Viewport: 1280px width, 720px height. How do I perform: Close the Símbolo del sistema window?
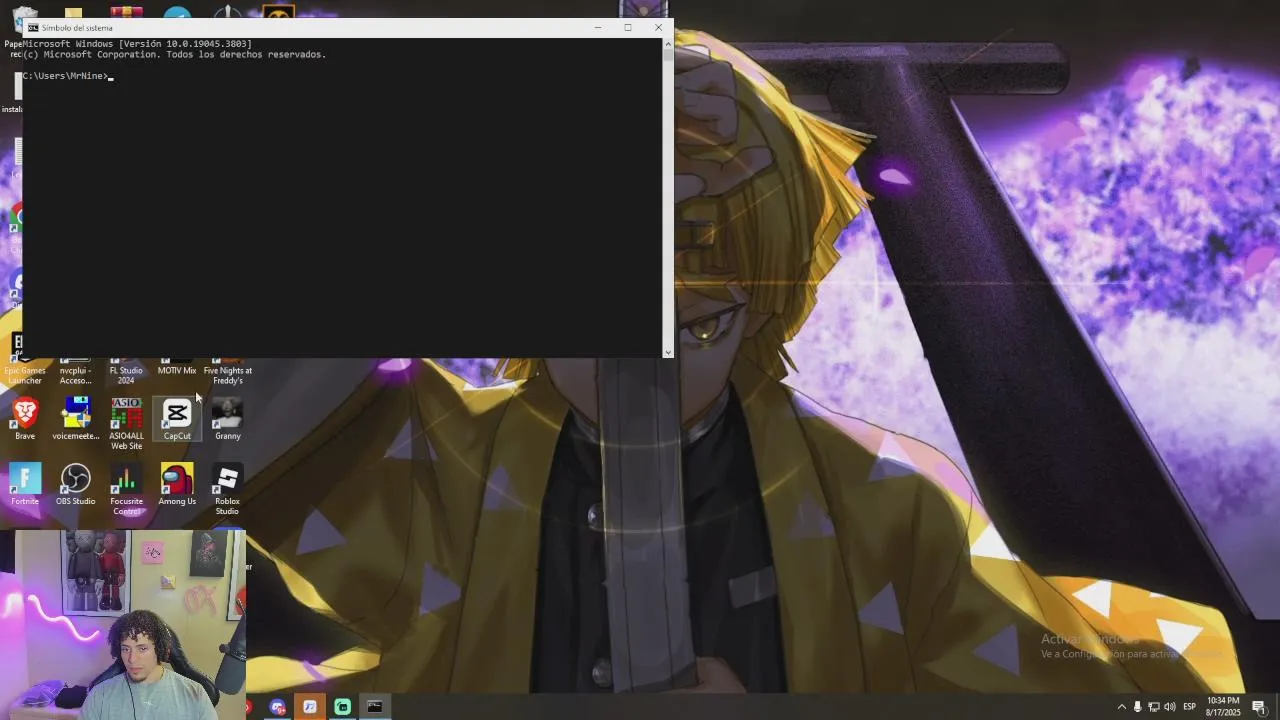(658, 28)
